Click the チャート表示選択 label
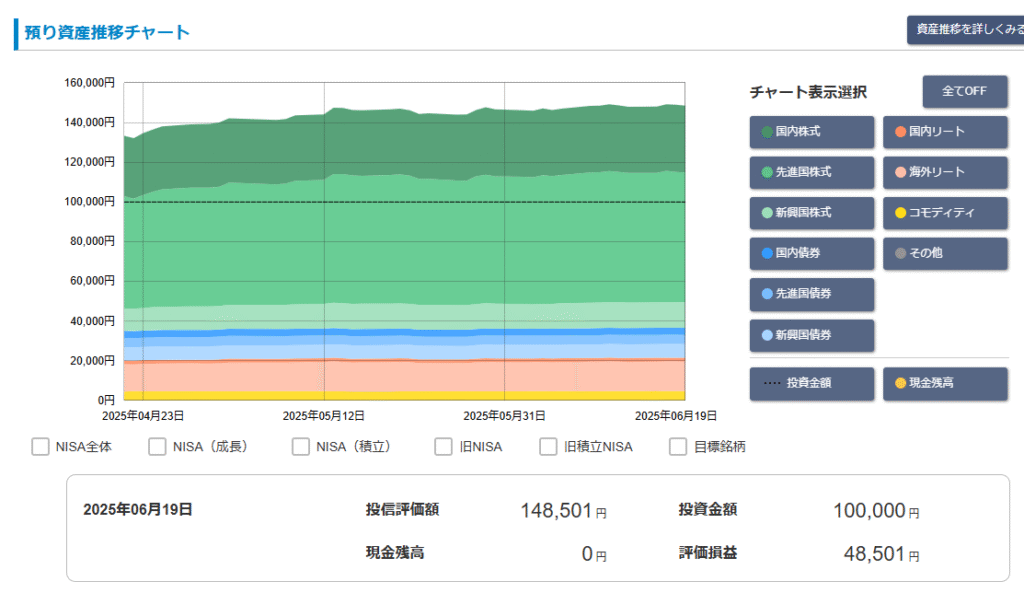This screenshot has height=593, width=1024. tap(808, 92)
